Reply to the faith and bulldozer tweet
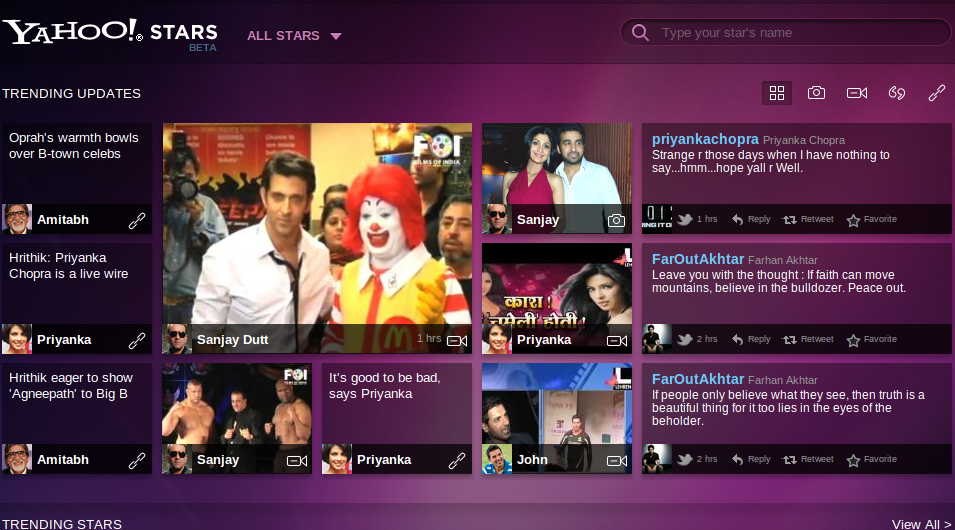The height and width of the screenshot is (530, 955). click(751, 339)
